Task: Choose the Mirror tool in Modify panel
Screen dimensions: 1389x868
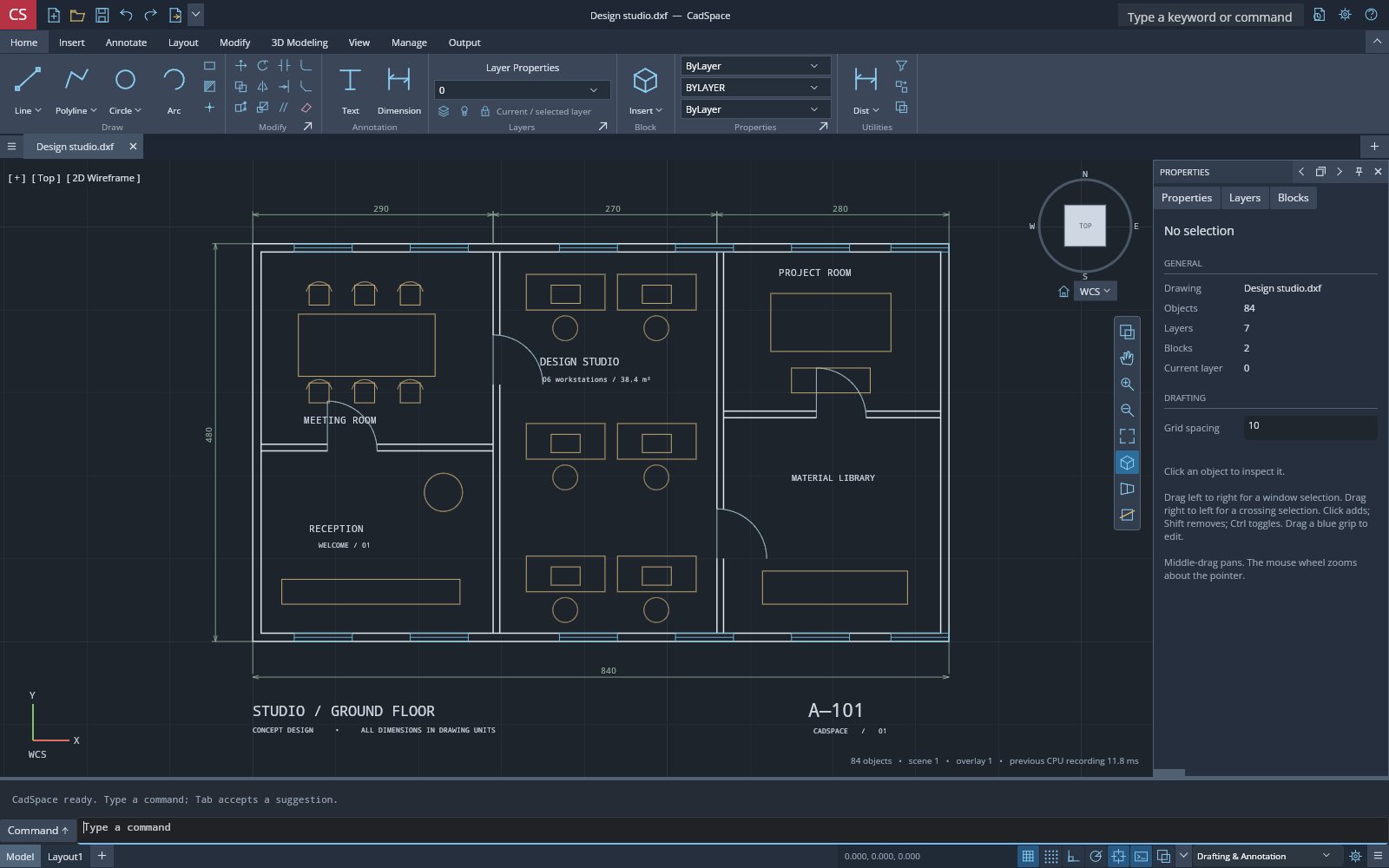Action: (x=262, y=86)
